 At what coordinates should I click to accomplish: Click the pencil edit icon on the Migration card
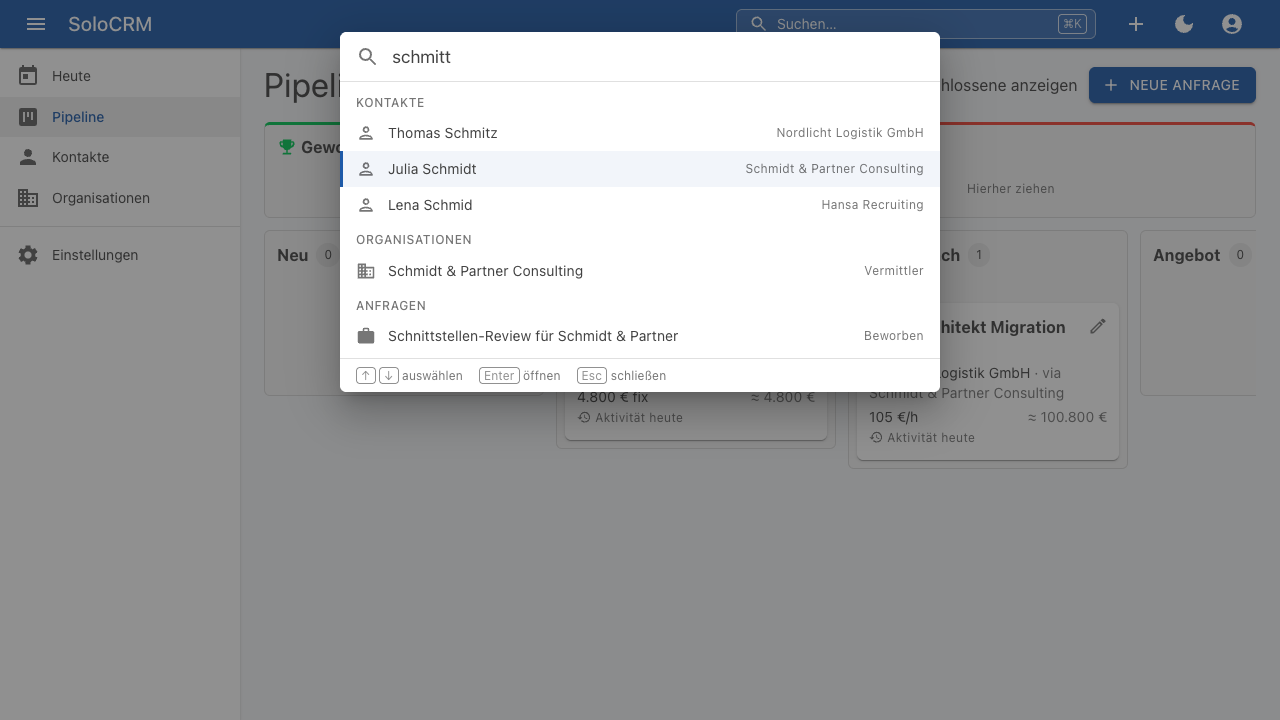[x=1098, y=326]
